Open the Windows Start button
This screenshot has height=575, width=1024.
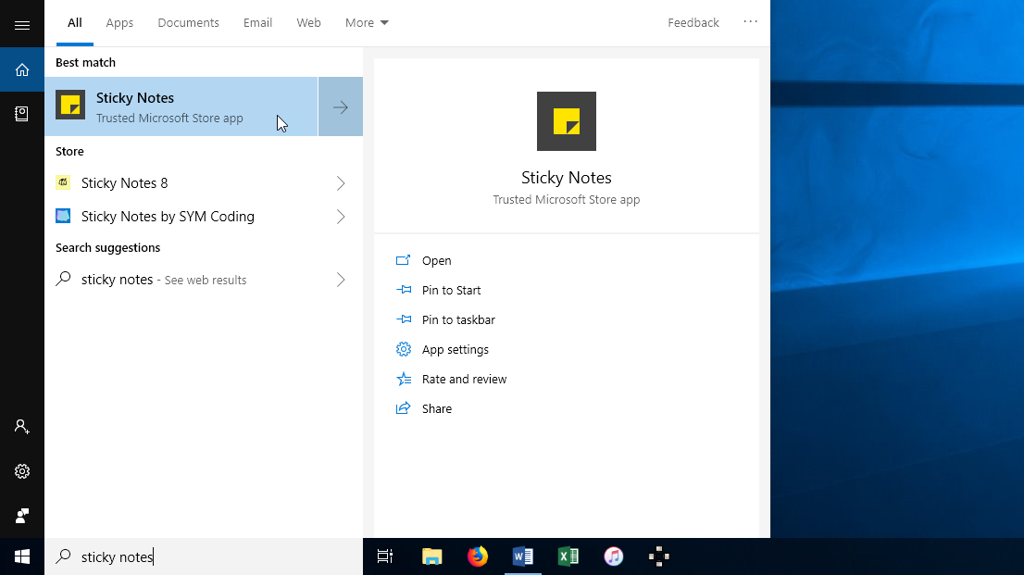coord(22,557)
